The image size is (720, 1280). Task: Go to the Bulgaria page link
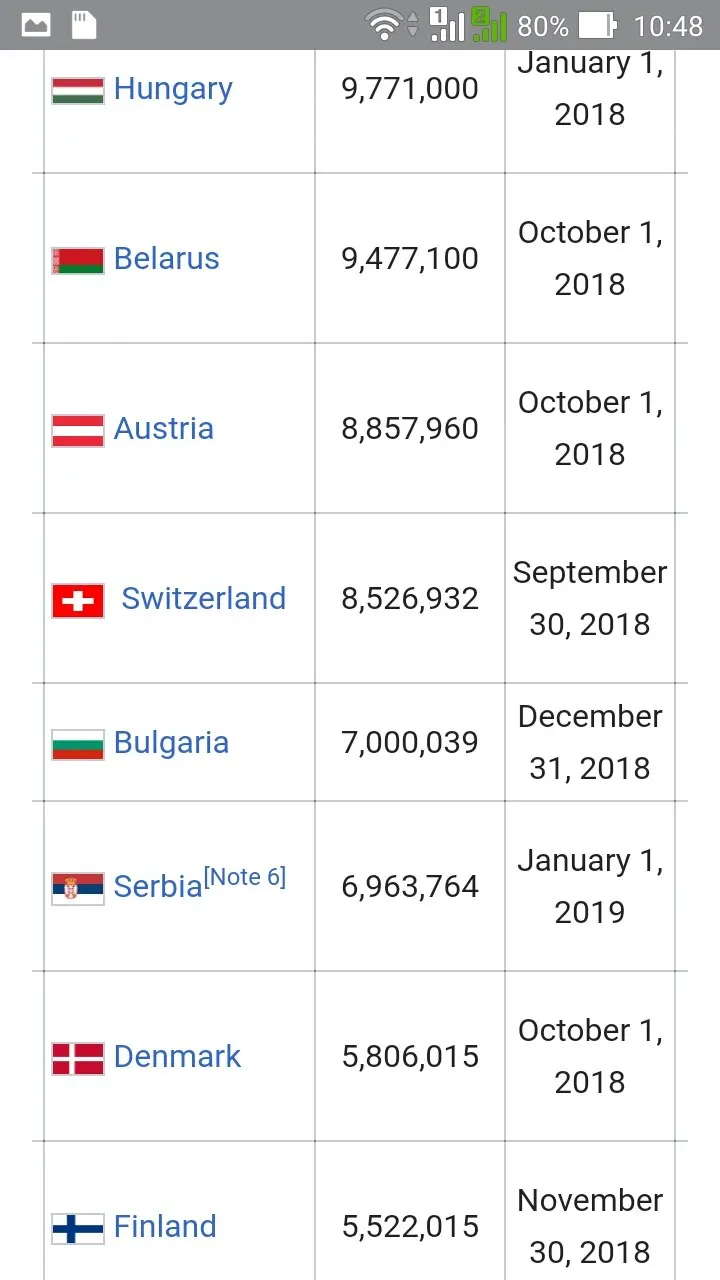pyautogui.click(x=171, y=743)
